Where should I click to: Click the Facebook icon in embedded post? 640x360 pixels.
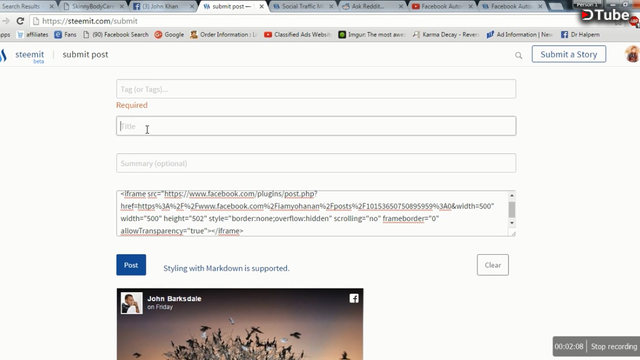click(354, 298)
